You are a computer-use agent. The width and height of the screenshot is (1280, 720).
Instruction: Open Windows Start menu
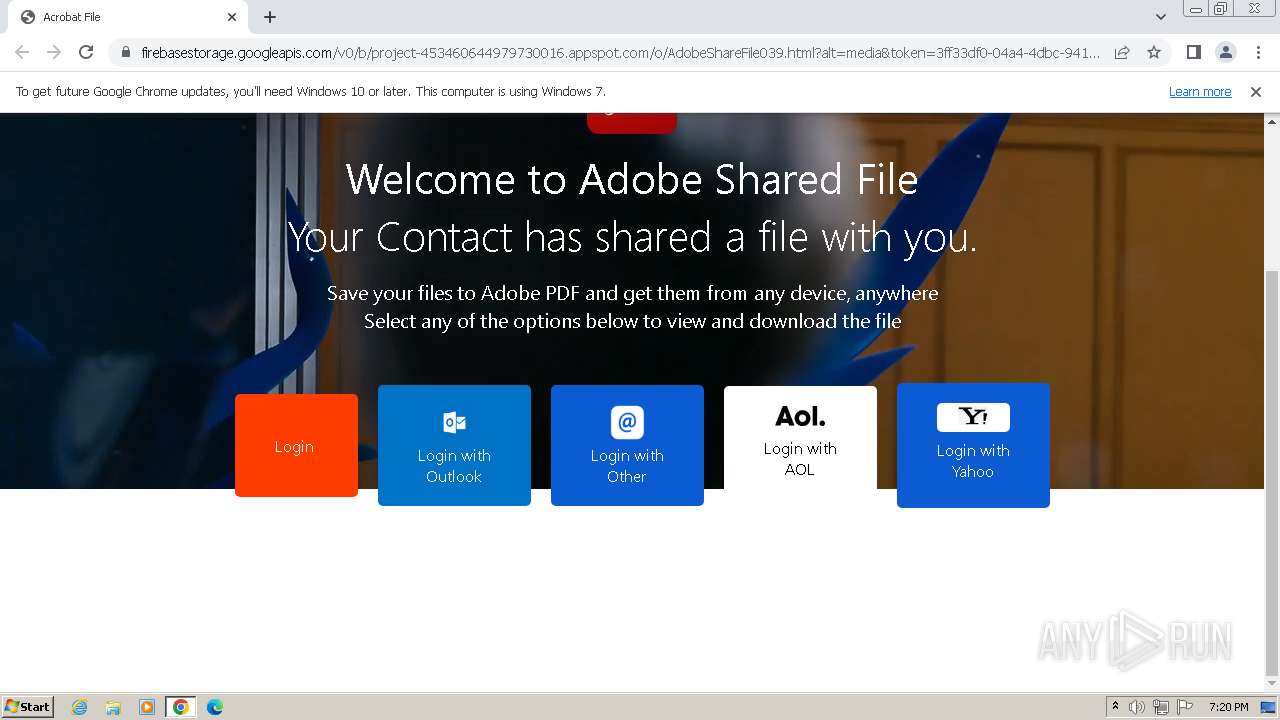click(28, 706)
